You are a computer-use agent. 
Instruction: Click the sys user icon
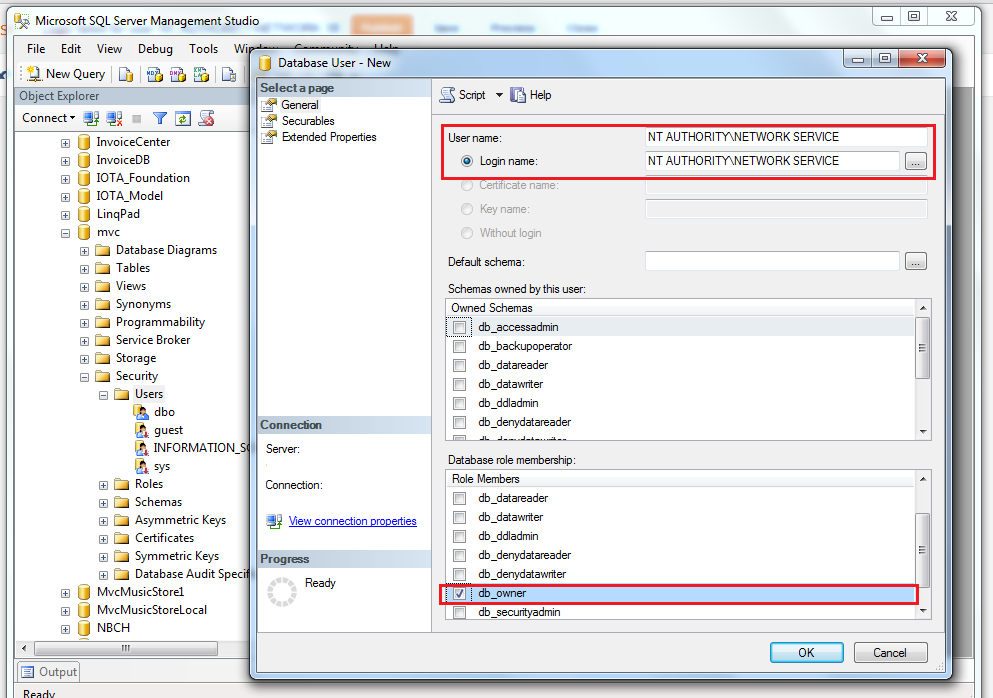(x=141, y=466)
